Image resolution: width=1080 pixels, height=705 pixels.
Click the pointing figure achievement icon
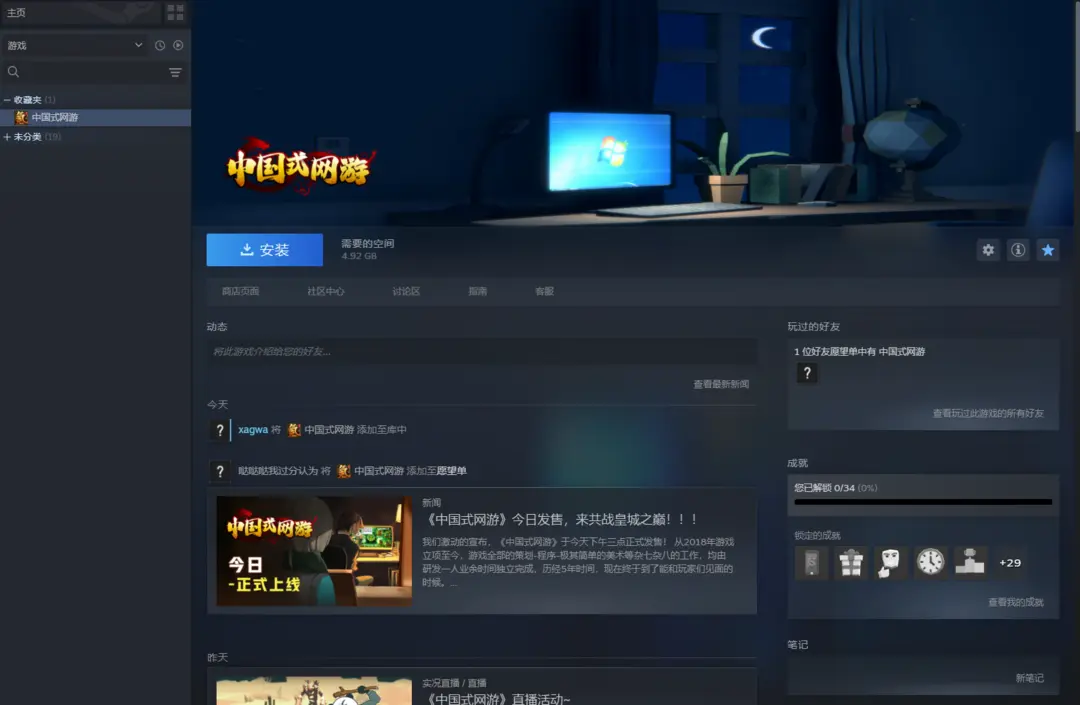tap(891, 562)
